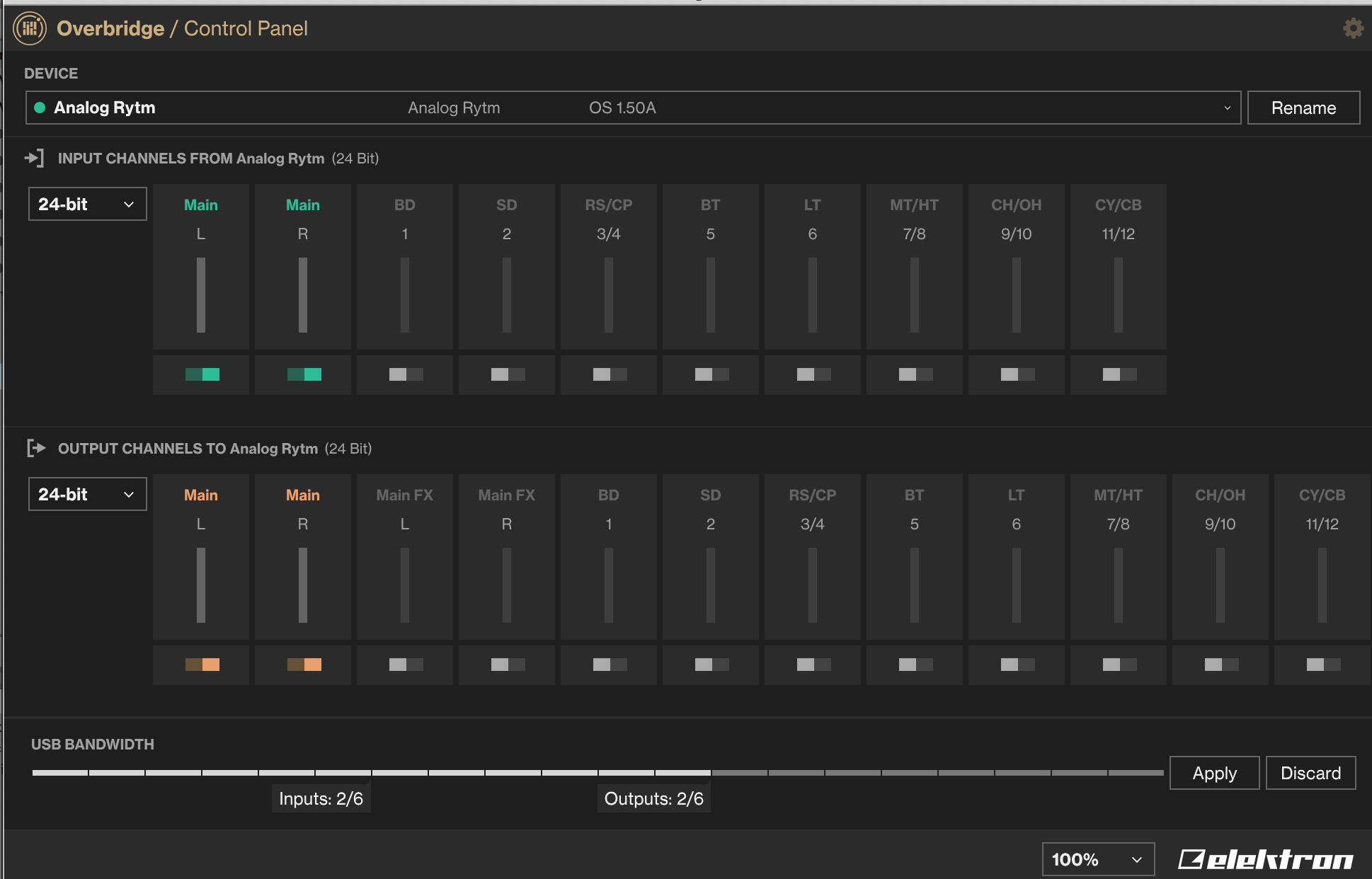1372x879 pixels.
Task: Open settings via the gear icon
Action: point(1353,28)
